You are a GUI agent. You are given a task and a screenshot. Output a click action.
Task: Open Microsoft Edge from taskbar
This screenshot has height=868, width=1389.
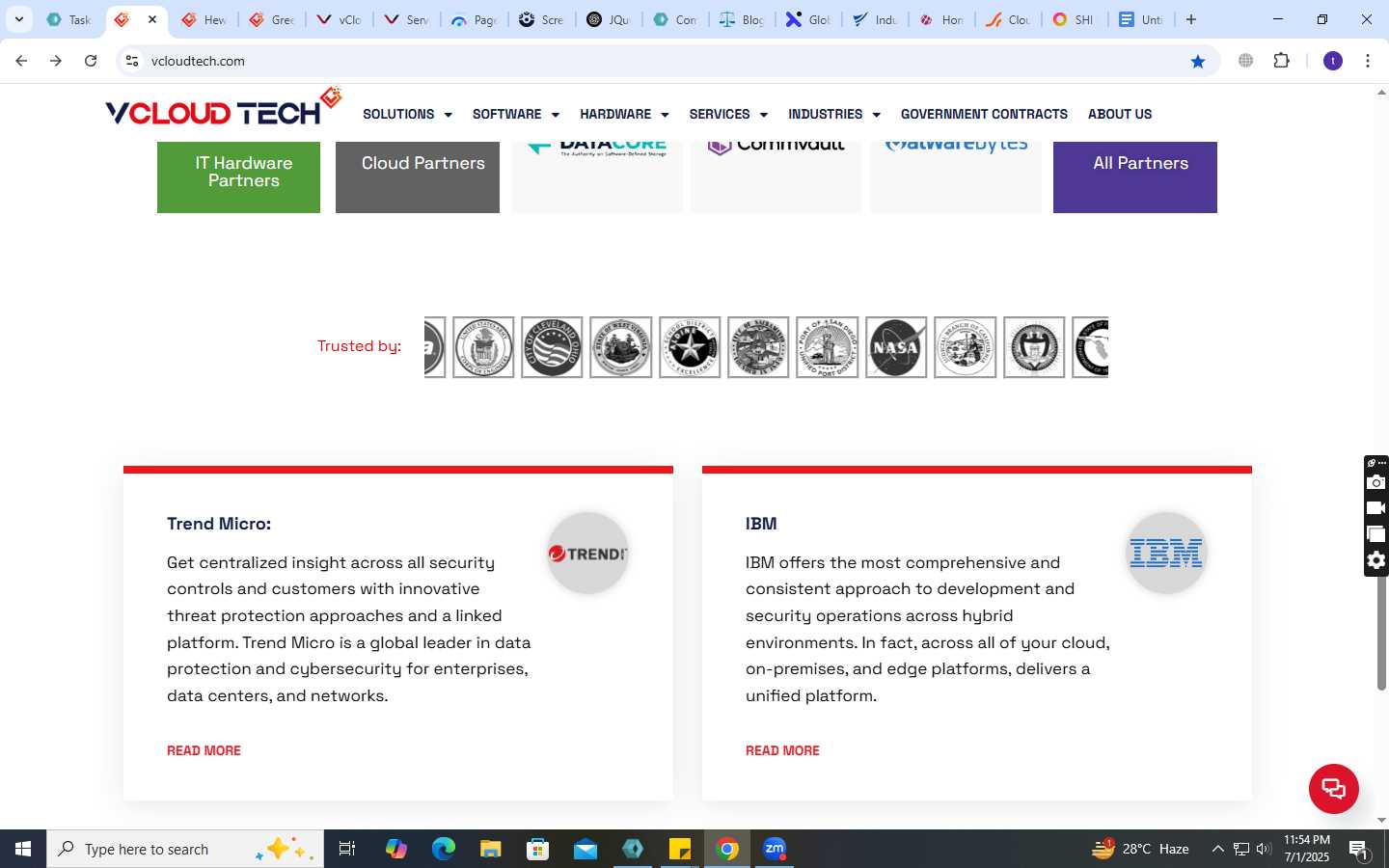[444, 849]
